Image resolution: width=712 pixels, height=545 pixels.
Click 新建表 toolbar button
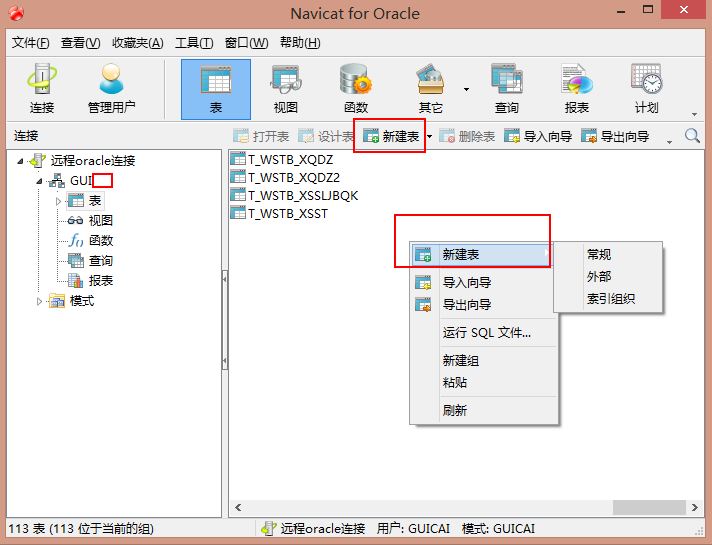coord(391,136)
